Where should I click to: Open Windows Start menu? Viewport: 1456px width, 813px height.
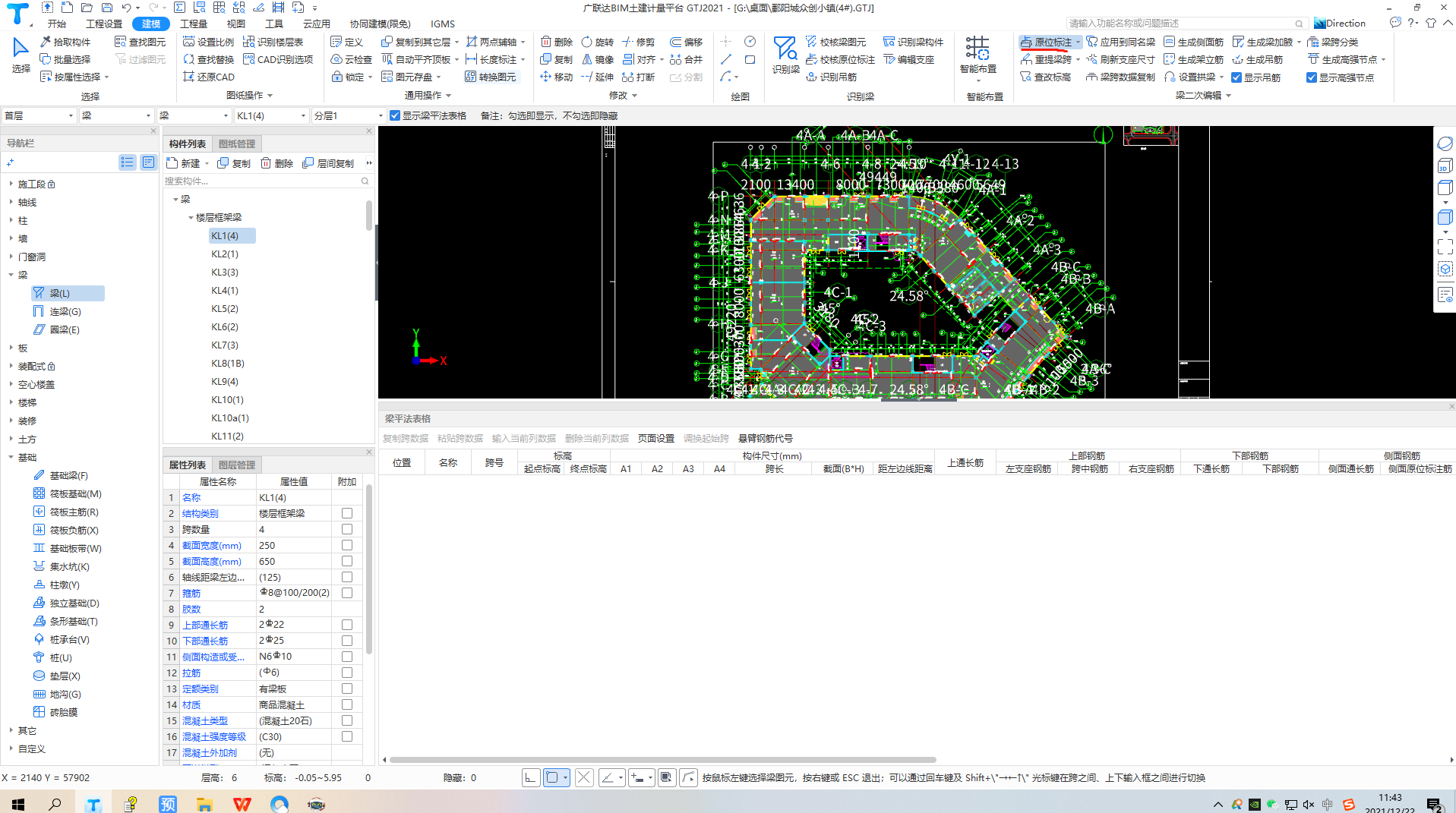(18, 804)
